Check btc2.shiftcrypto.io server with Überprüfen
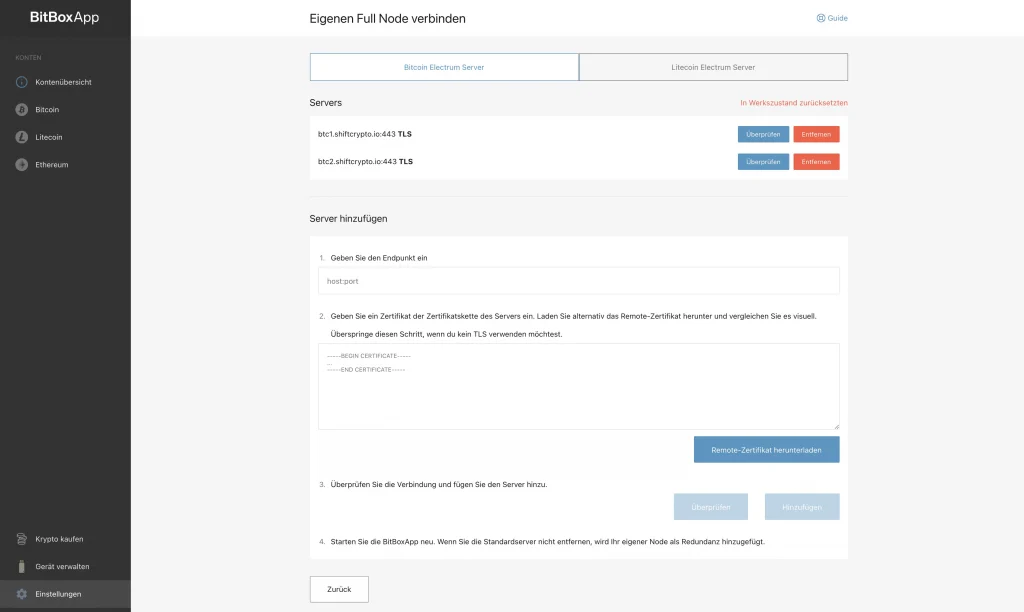Screen dimensions: 1024x612 [763, 161]
